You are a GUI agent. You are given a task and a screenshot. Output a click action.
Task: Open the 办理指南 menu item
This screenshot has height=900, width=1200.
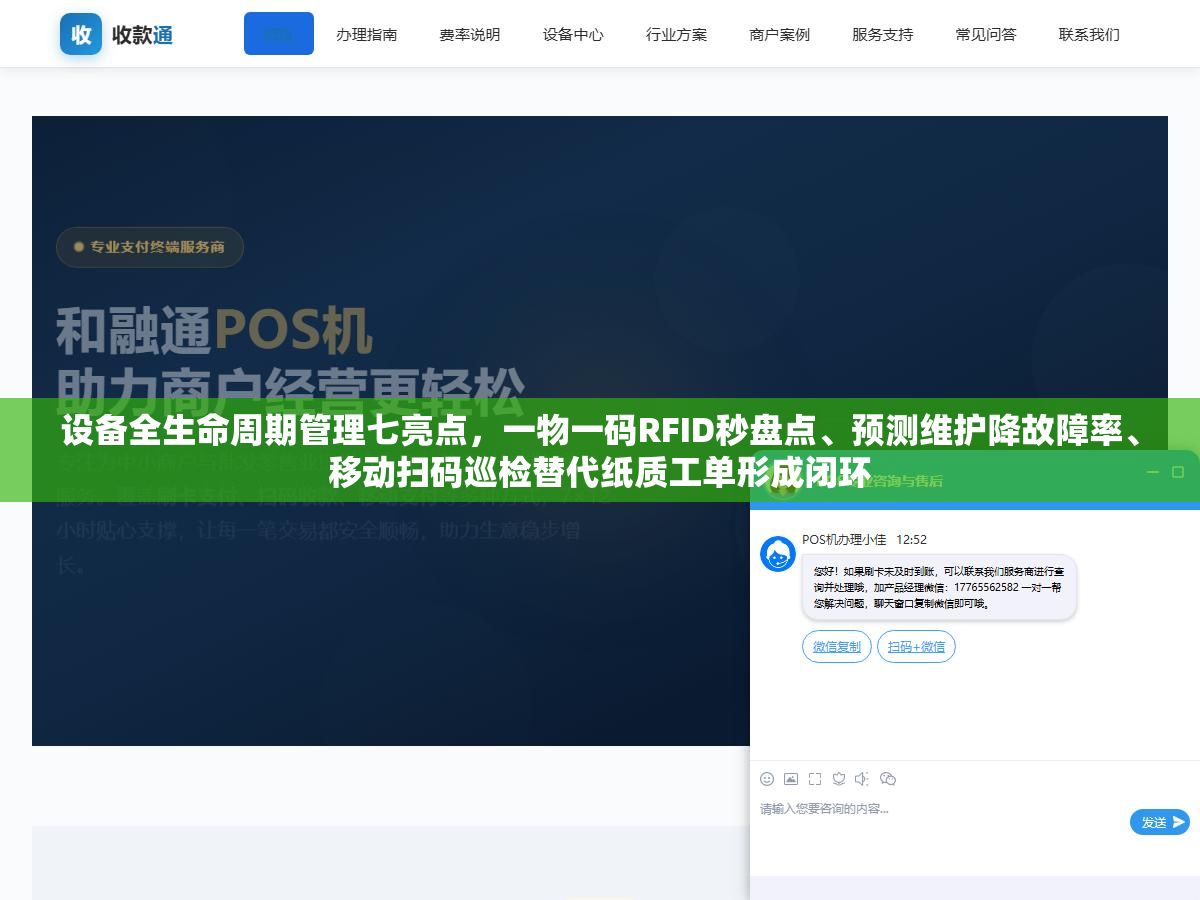coord(366,34)
